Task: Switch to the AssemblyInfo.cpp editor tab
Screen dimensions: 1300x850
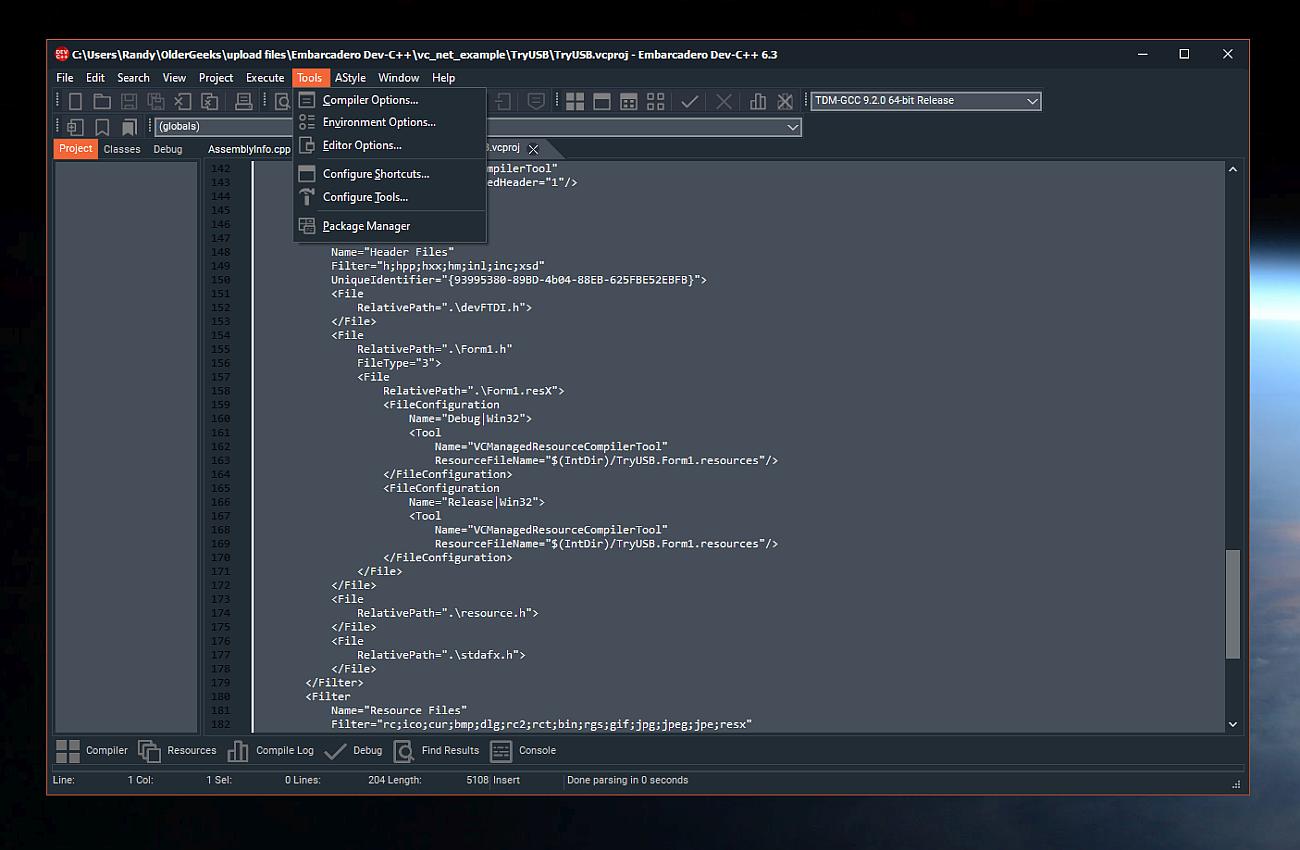Action: pos(249,149)
